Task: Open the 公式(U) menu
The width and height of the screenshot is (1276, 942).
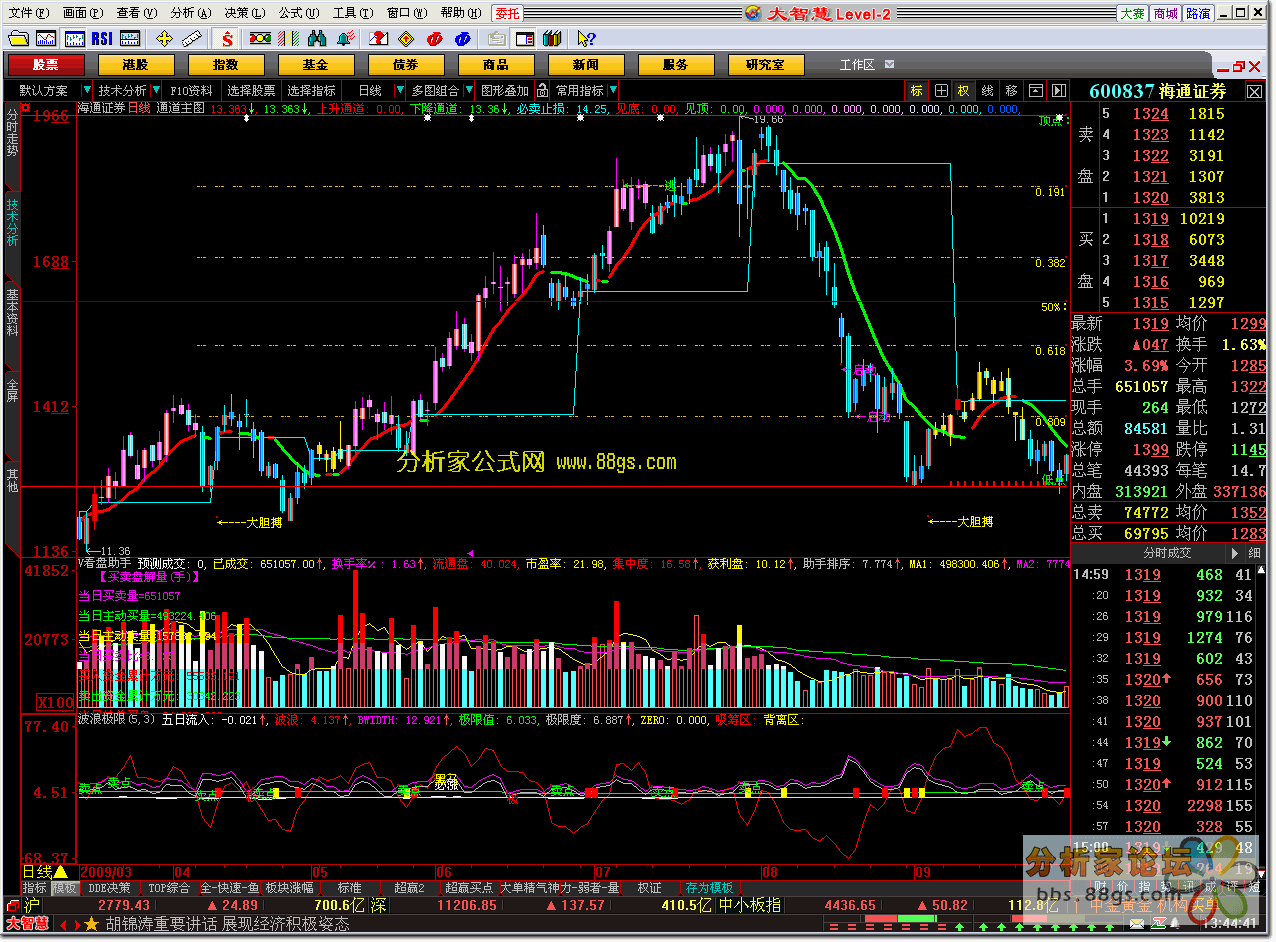Action: coord(298,13)
